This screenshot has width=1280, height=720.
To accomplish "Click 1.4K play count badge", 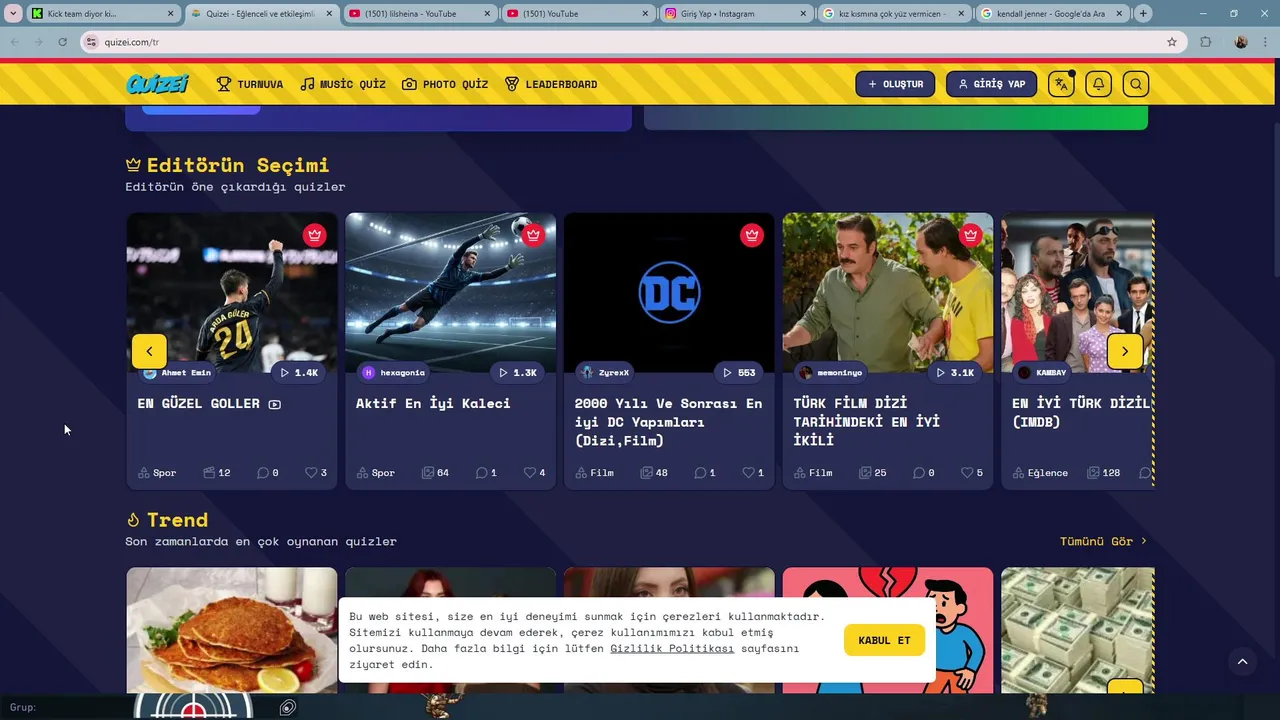I will tap(298, 372).
